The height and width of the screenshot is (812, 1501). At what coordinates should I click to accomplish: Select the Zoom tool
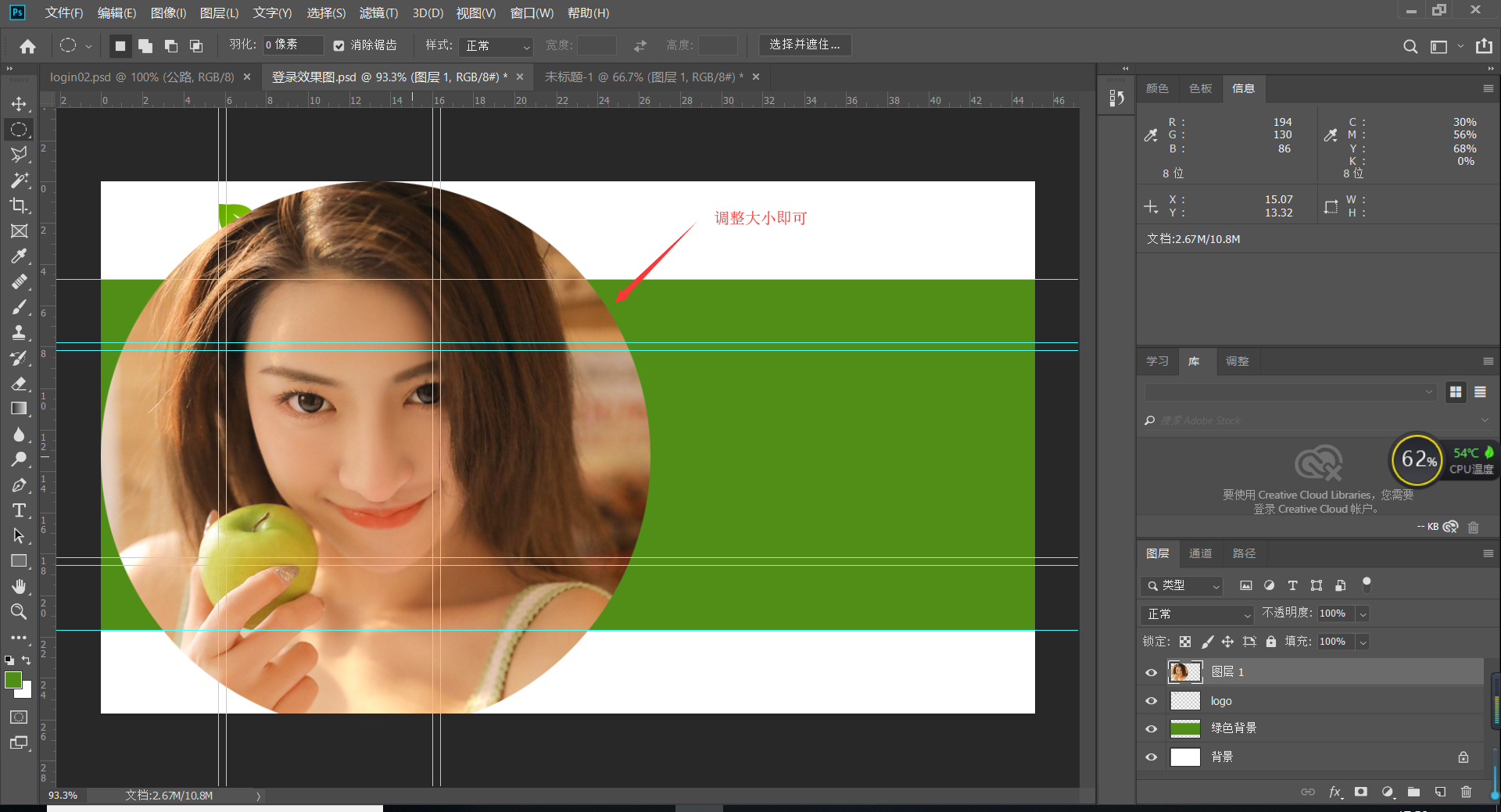(x=19, y=612)
